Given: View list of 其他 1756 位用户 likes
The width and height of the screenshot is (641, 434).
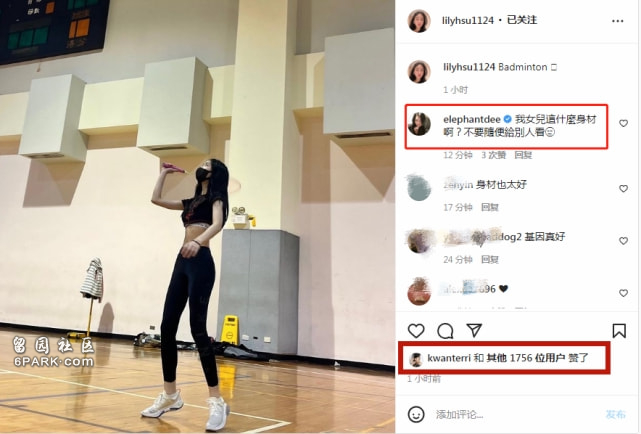Looking at the screenshot, I should pos(526,358).
